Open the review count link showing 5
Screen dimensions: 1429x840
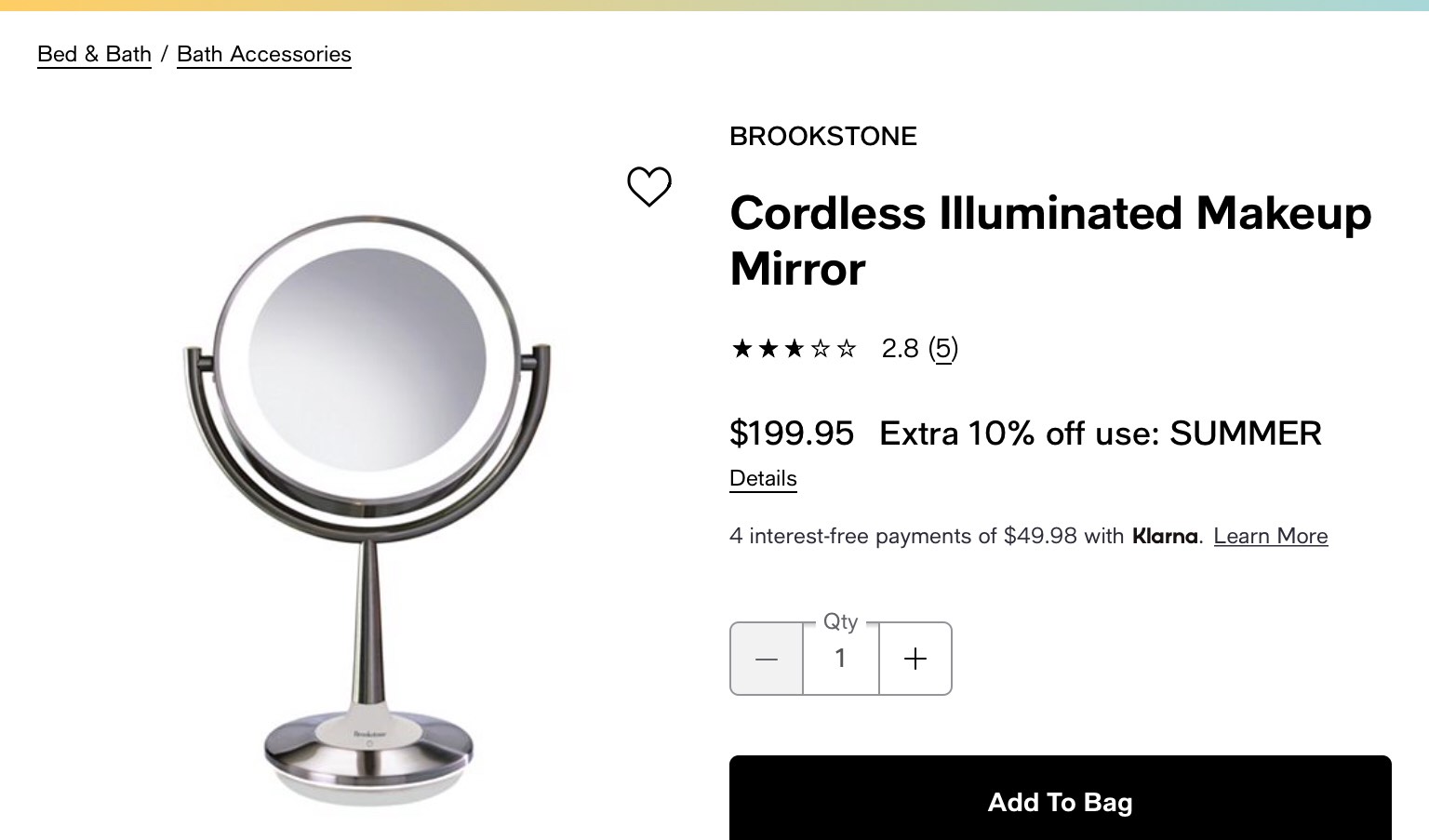click(944, 348)
